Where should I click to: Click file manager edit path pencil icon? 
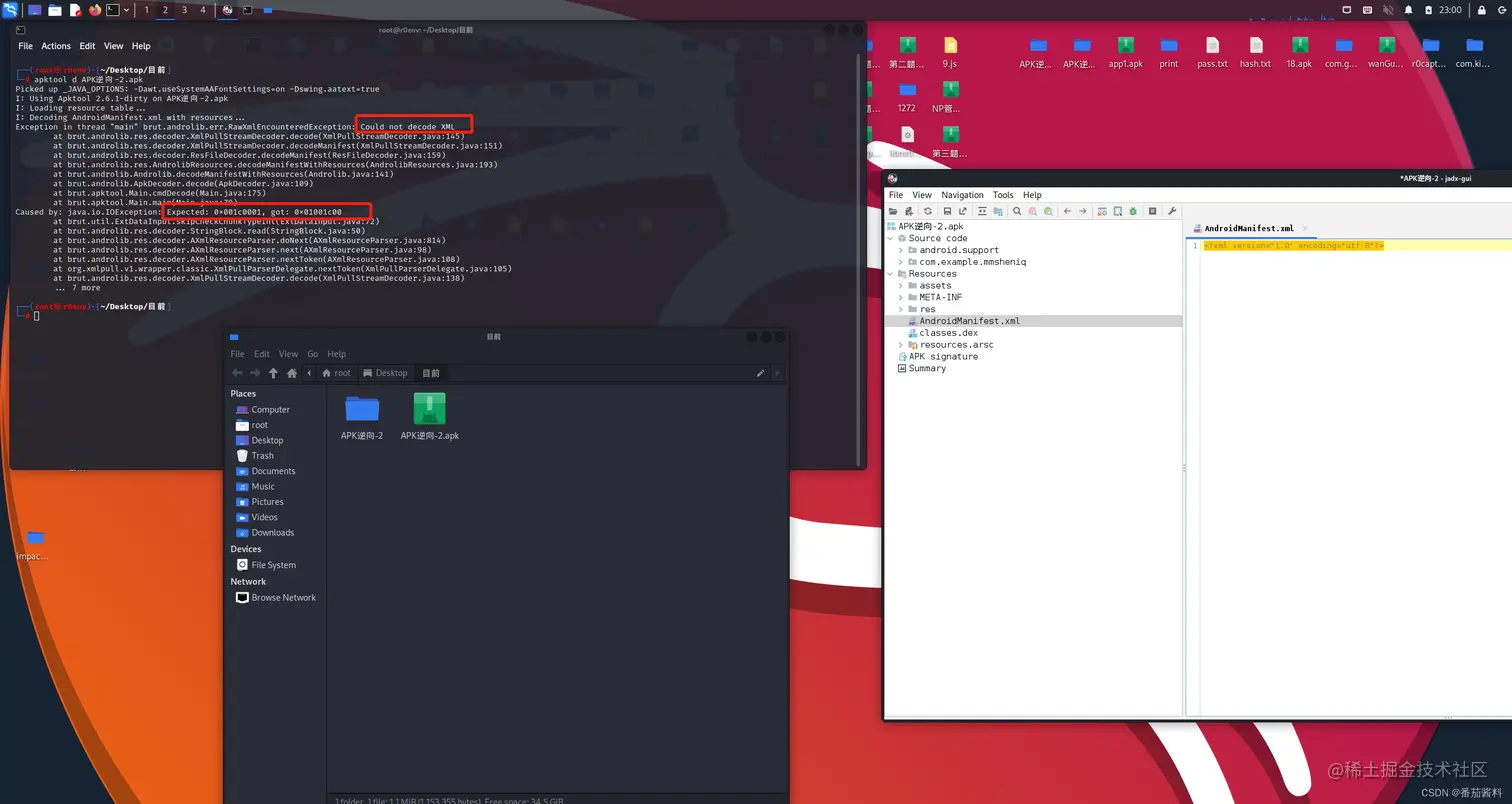[x=760, y=373]
